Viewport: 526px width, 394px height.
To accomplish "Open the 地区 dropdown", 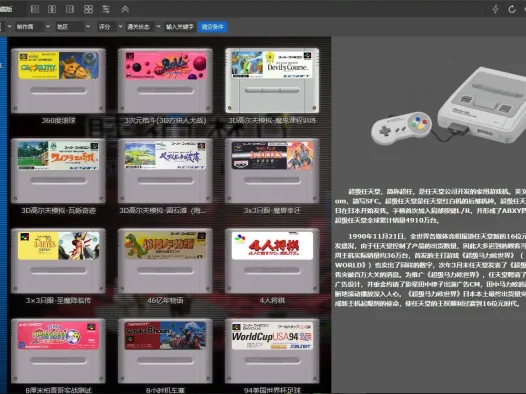I will (73, 26).
